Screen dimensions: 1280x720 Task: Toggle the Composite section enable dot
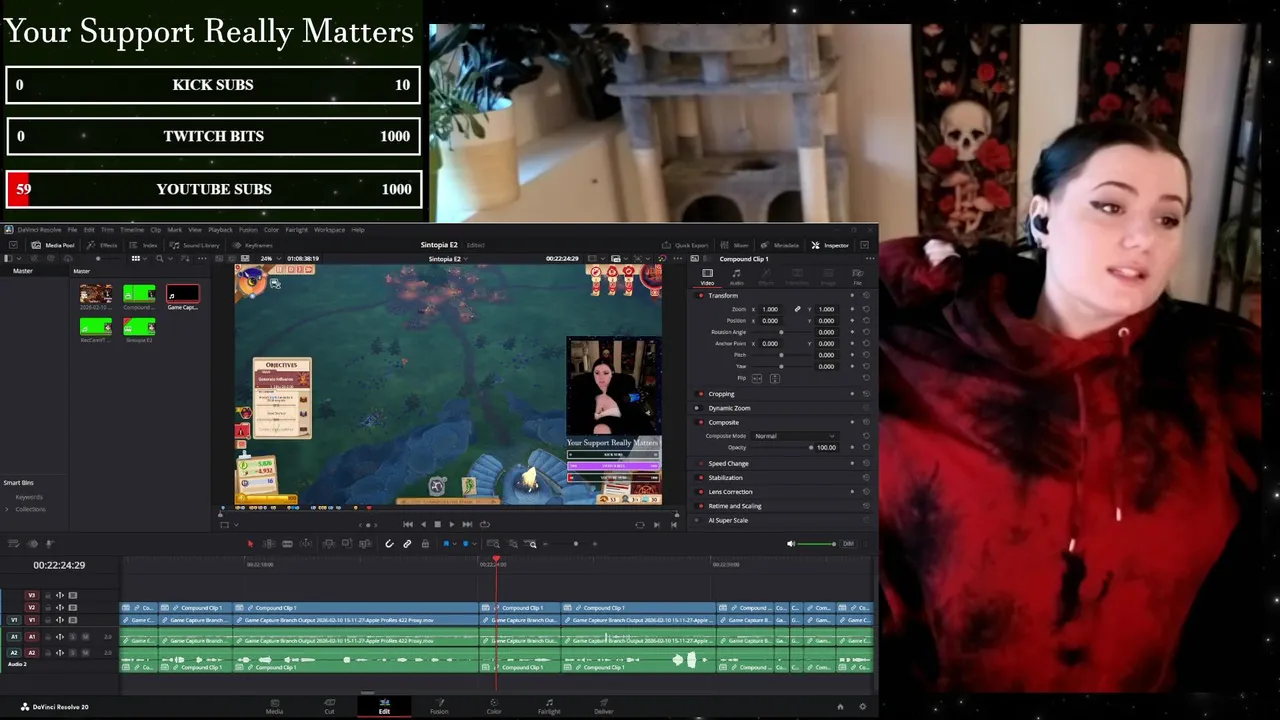[700, 422]
